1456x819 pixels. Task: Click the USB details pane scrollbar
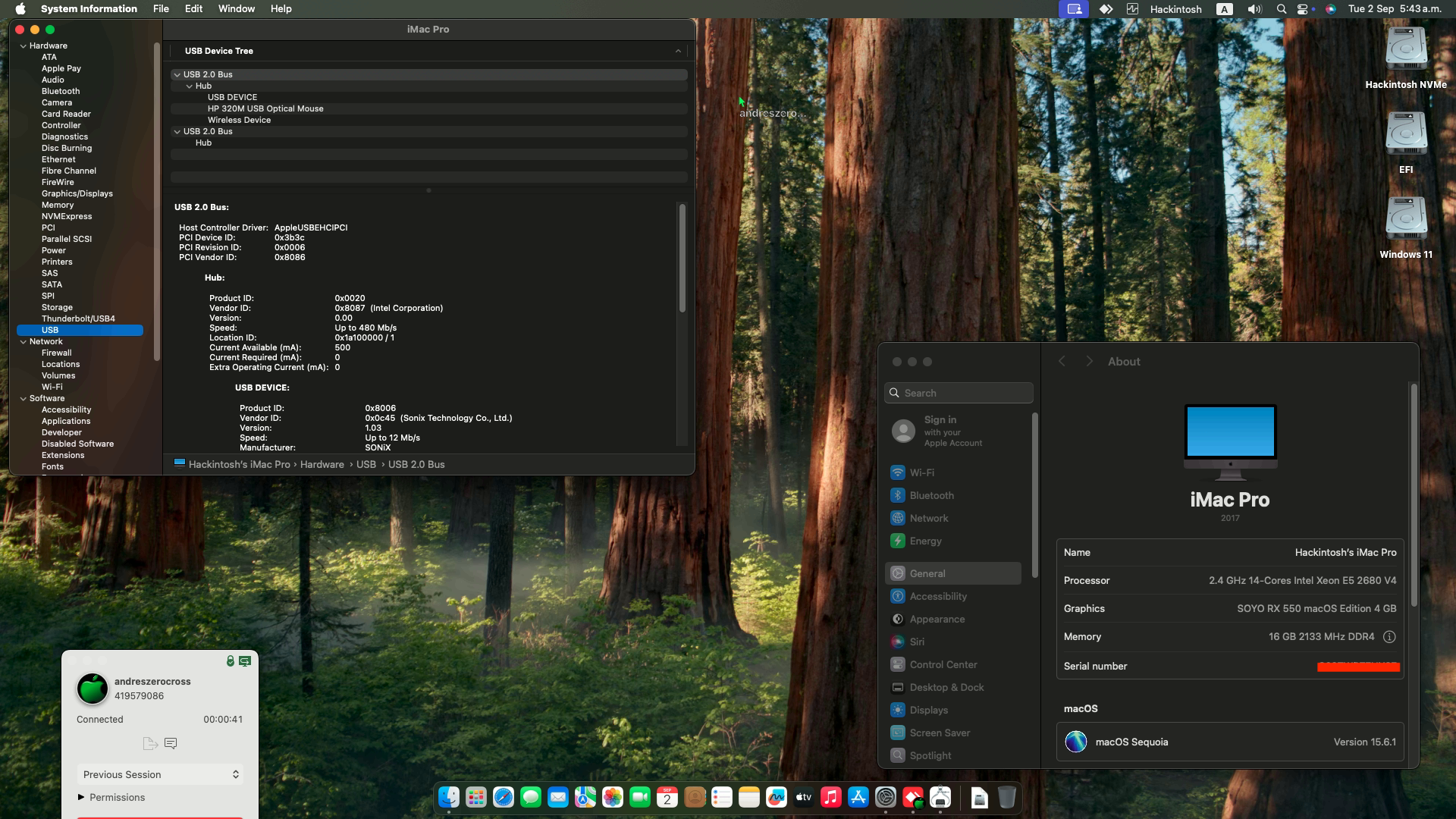[682, 258]
